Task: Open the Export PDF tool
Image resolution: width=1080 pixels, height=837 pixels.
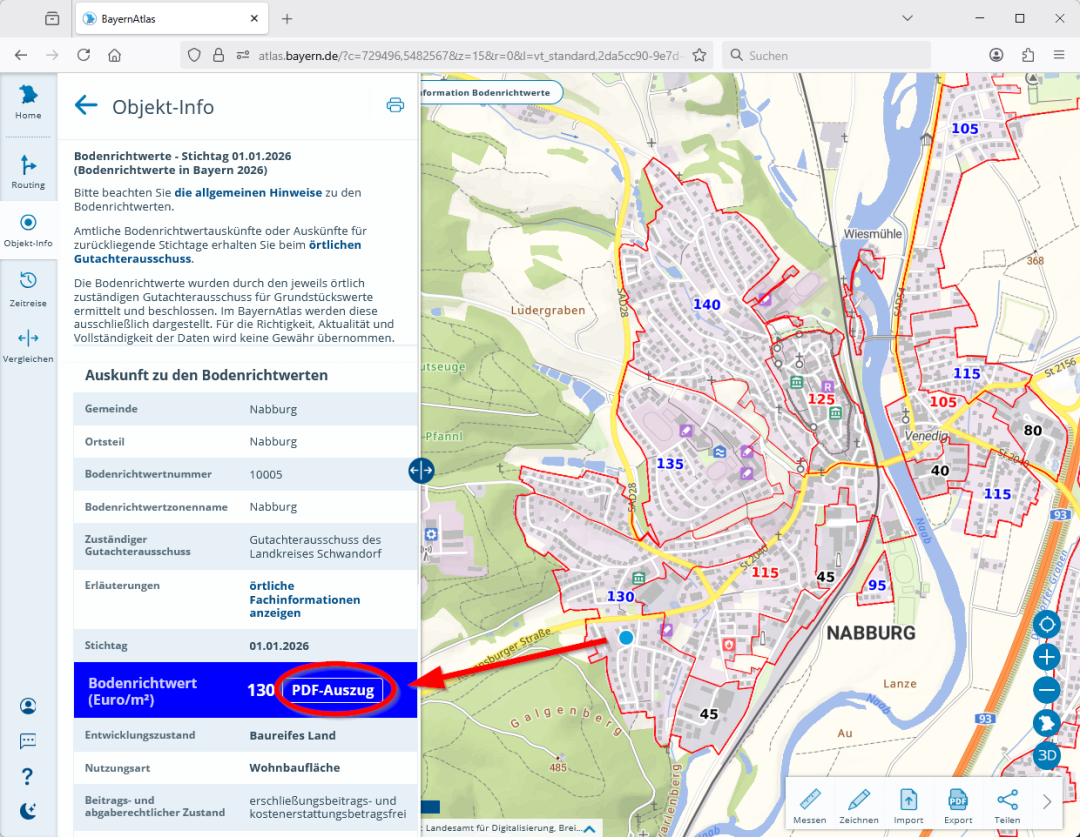Action: [x=958, y=805]
